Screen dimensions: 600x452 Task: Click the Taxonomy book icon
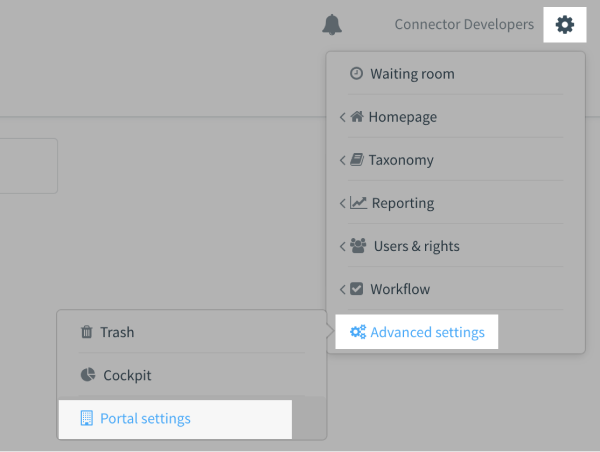[356, 160]
